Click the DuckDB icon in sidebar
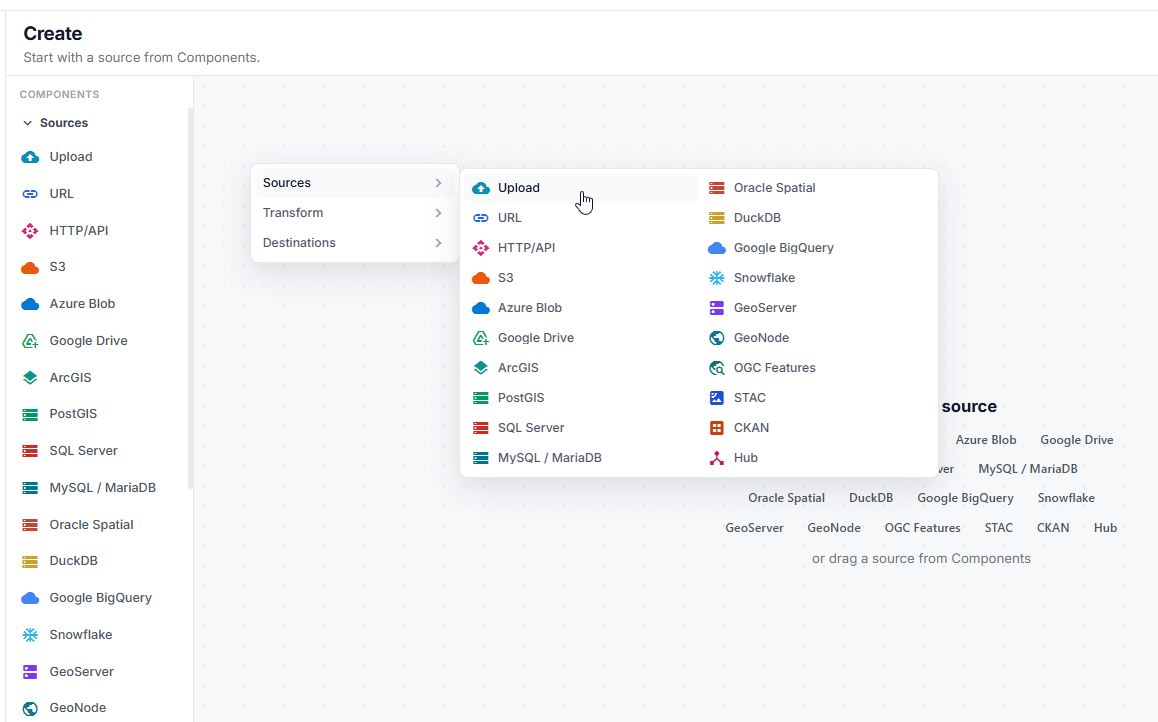 tap(30, 561)
